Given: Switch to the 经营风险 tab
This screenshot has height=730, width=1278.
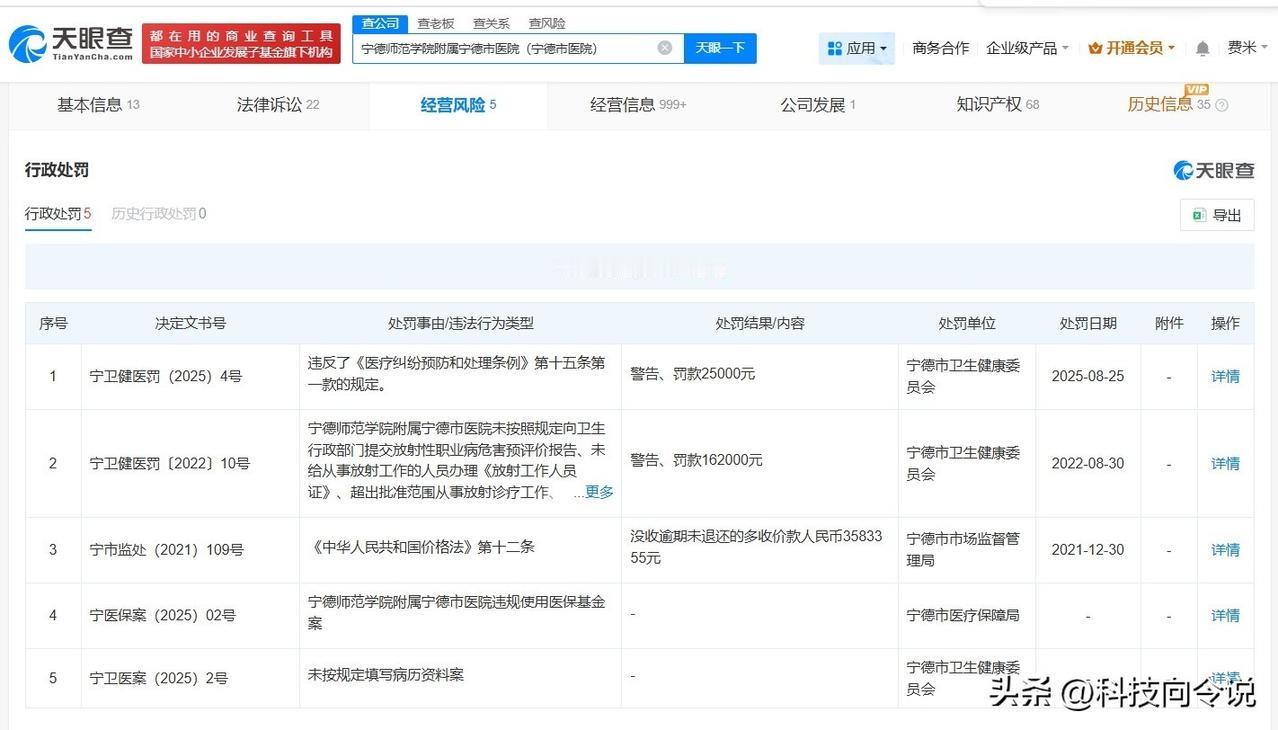Looking at the screenshot, I should (458, 105).
